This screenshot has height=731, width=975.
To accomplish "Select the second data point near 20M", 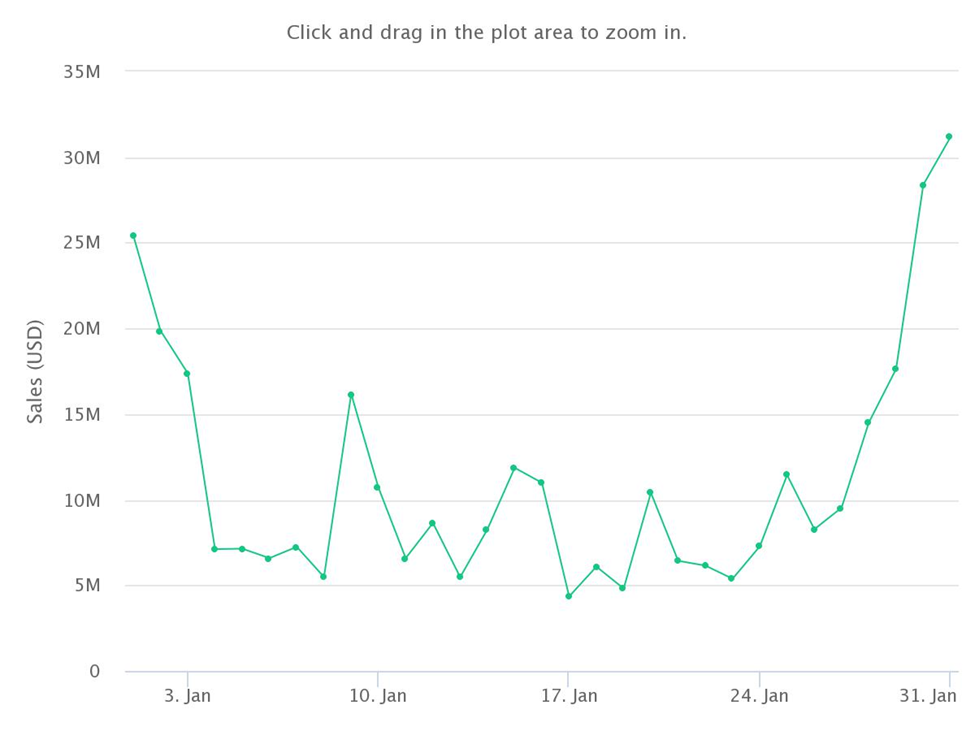I will tap(159, 331).
